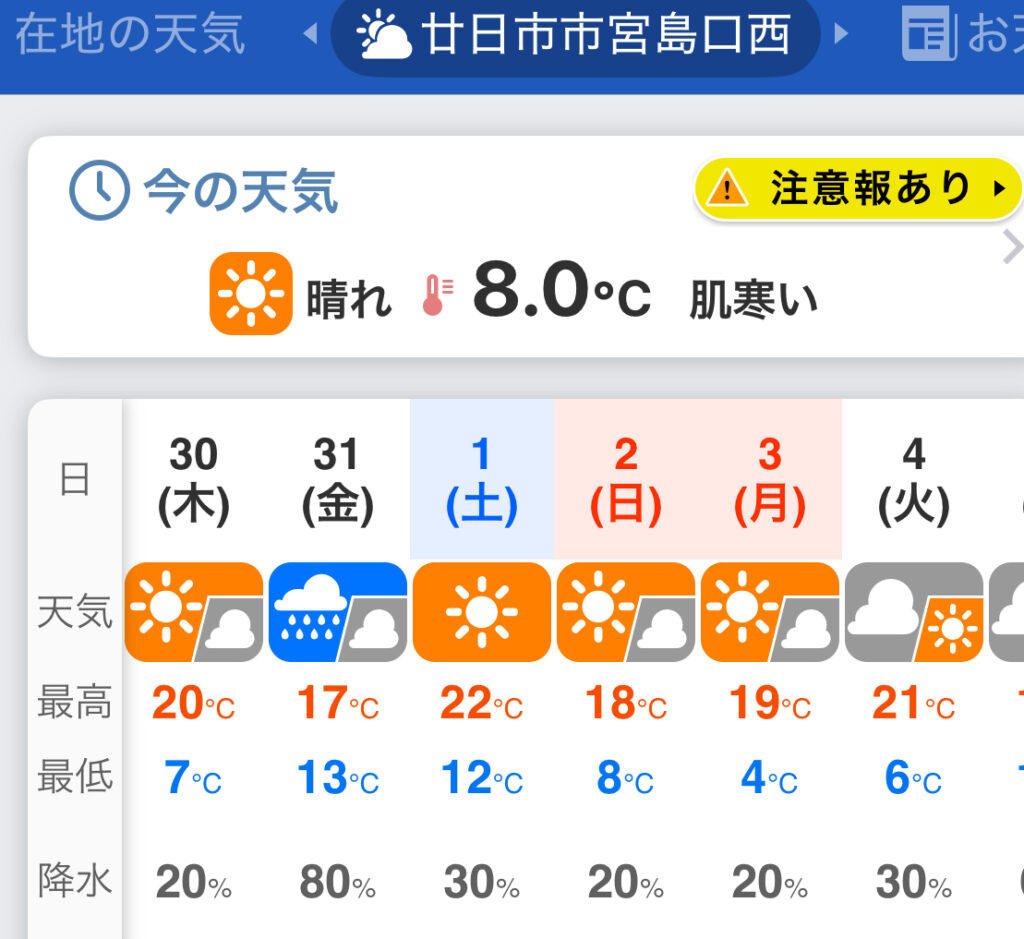Tap the weather icon for 3 (月)
This screenshot has width=1024, height=939.
769,612
